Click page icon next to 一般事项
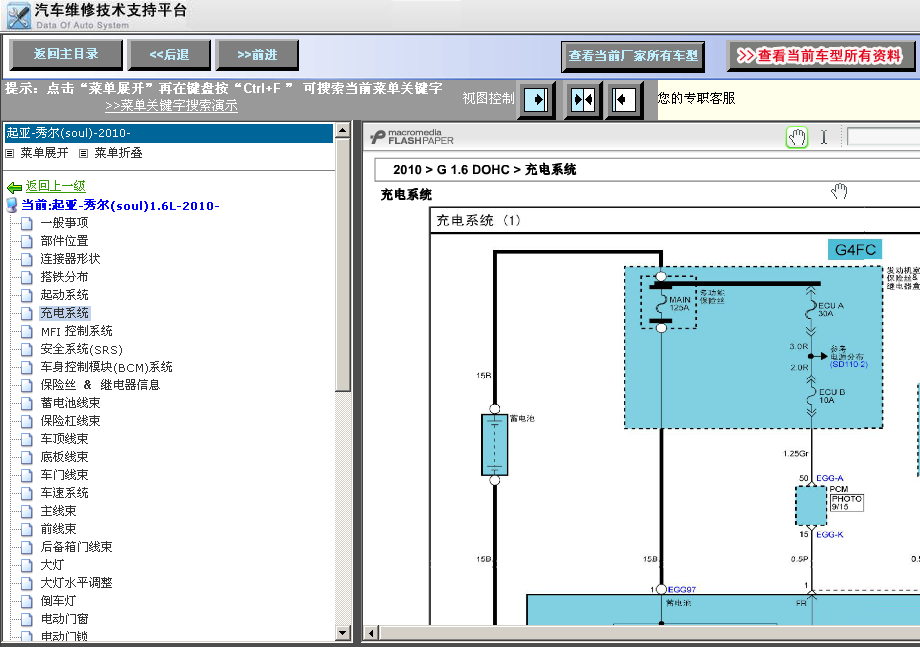Image resolution: width=920 pixels, height=647 pixels. pos(26,223)
